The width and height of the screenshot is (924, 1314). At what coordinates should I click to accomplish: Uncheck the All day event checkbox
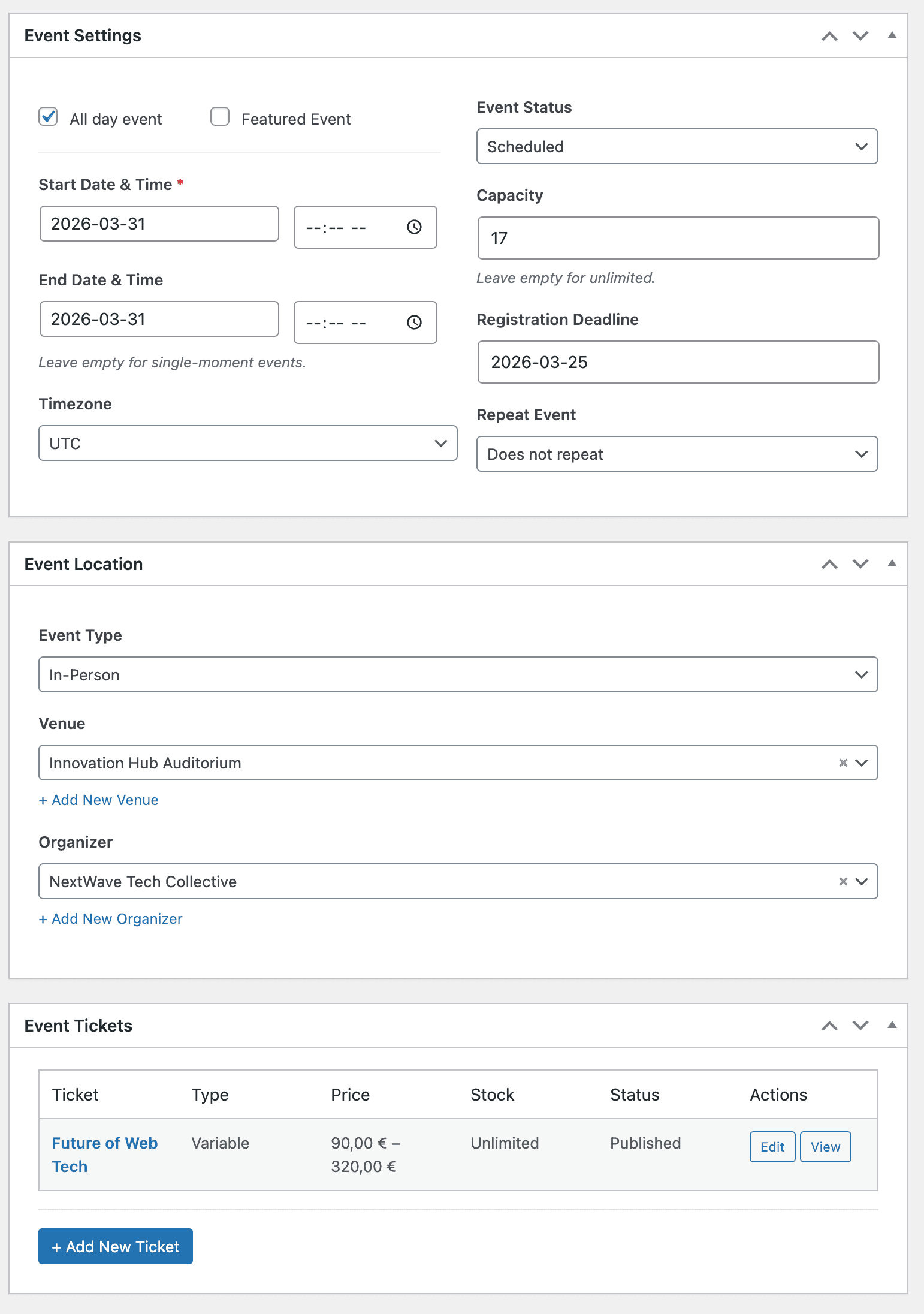[x=49, y=117]
